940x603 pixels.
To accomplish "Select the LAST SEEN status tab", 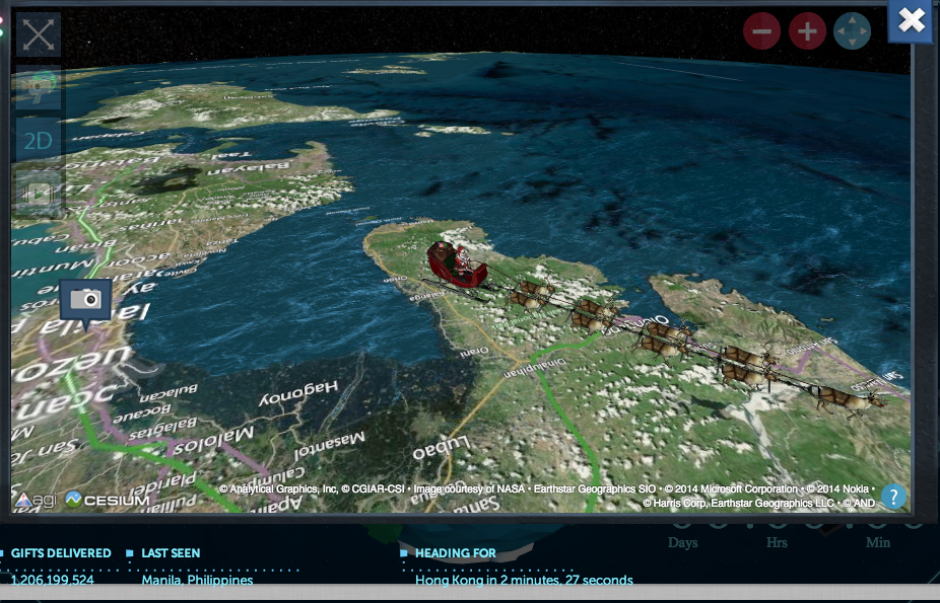I will 172,553.
